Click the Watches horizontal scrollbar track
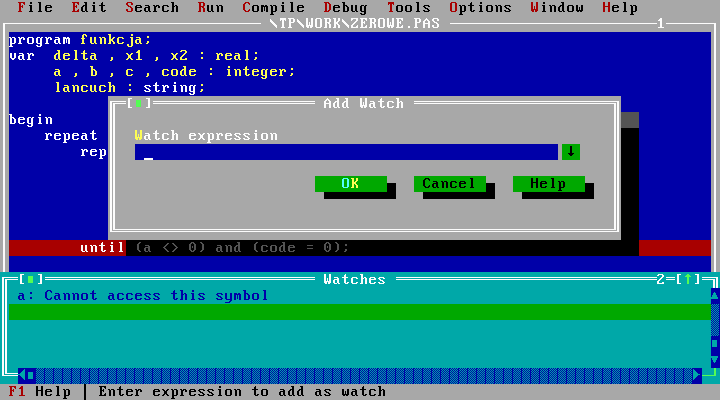The width and height of the screenshot is (720, 400). [x=360, y=375]
